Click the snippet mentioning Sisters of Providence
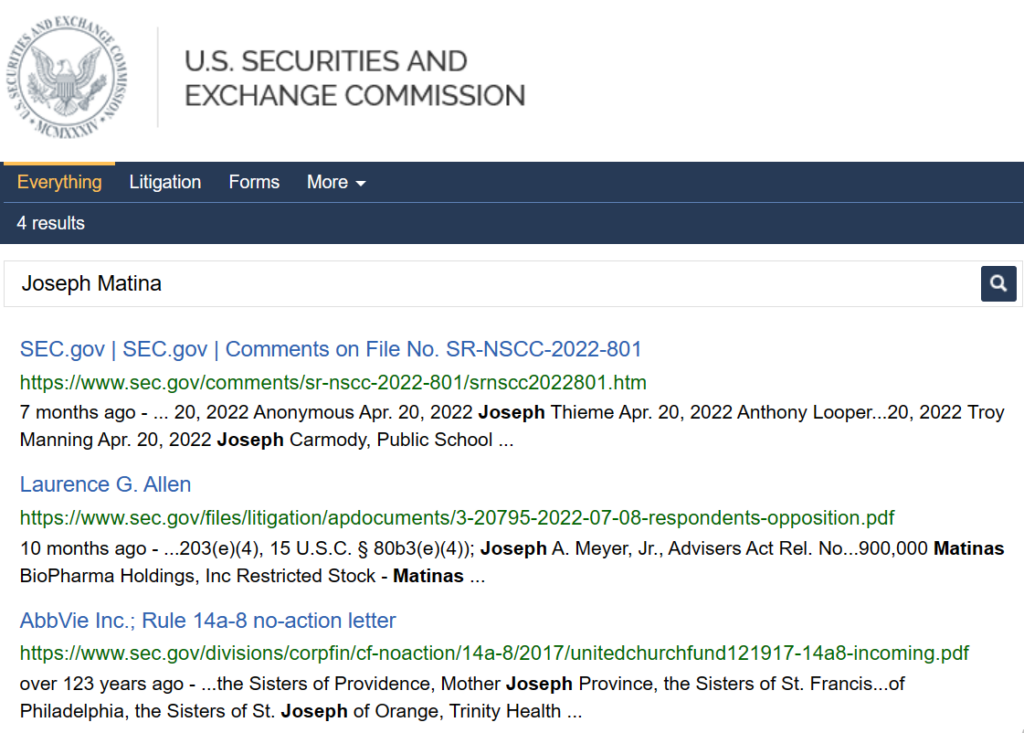1024x733 pixels. (462, 697)
